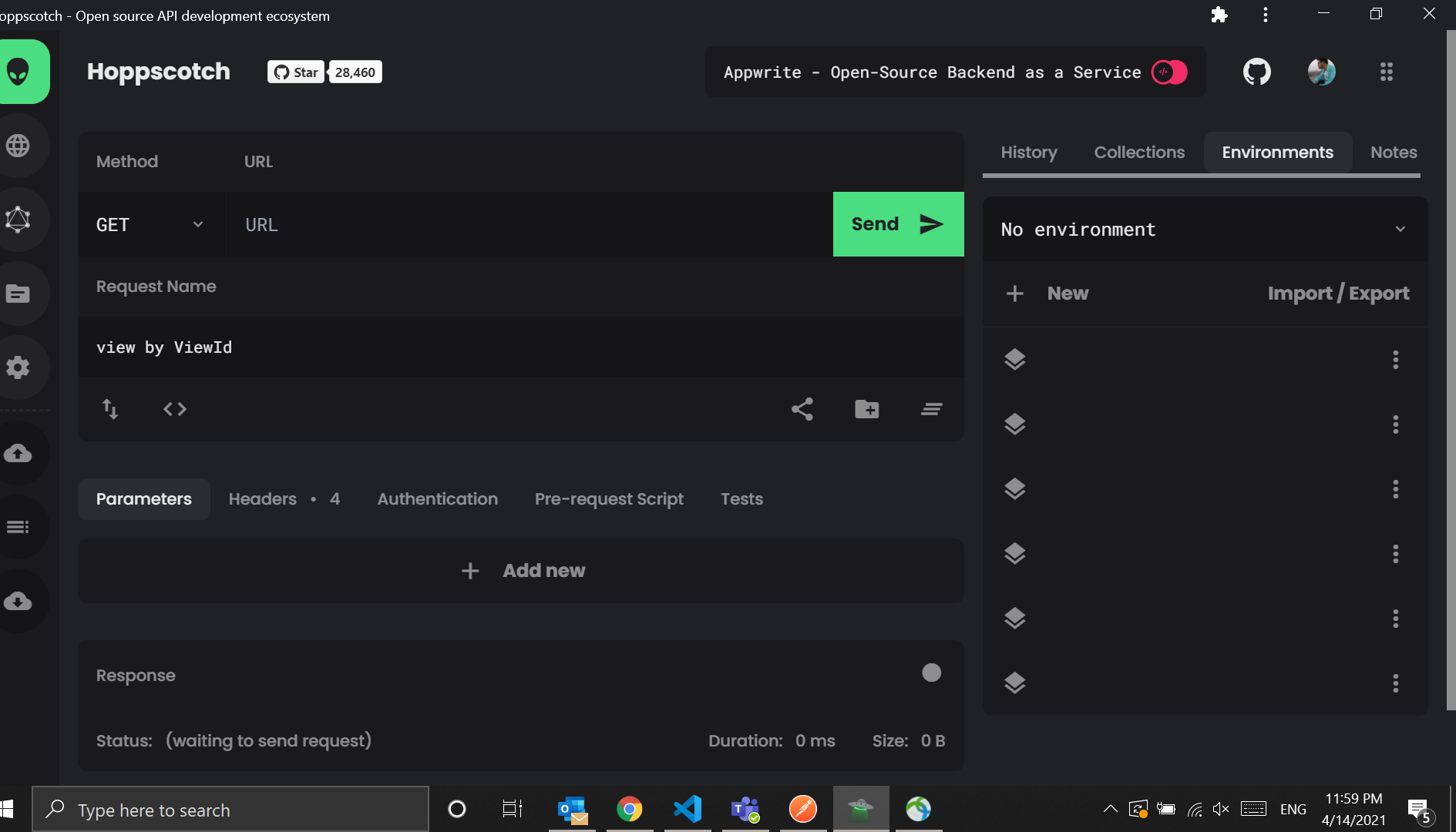Click the cloud download sidebar icon

click(x=18, y=601)
